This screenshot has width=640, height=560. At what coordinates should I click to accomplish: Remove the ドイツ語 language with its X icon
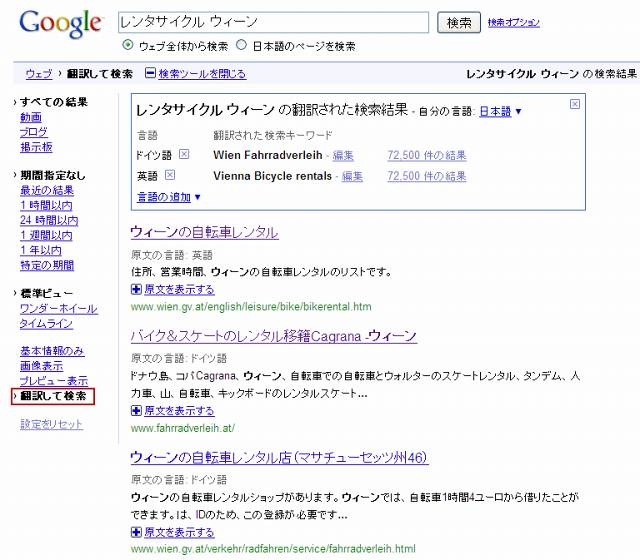click(184, 154)
